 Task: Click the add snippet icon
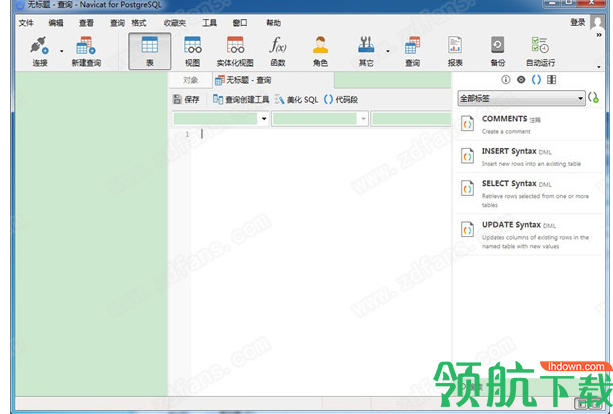pos(593,98)
